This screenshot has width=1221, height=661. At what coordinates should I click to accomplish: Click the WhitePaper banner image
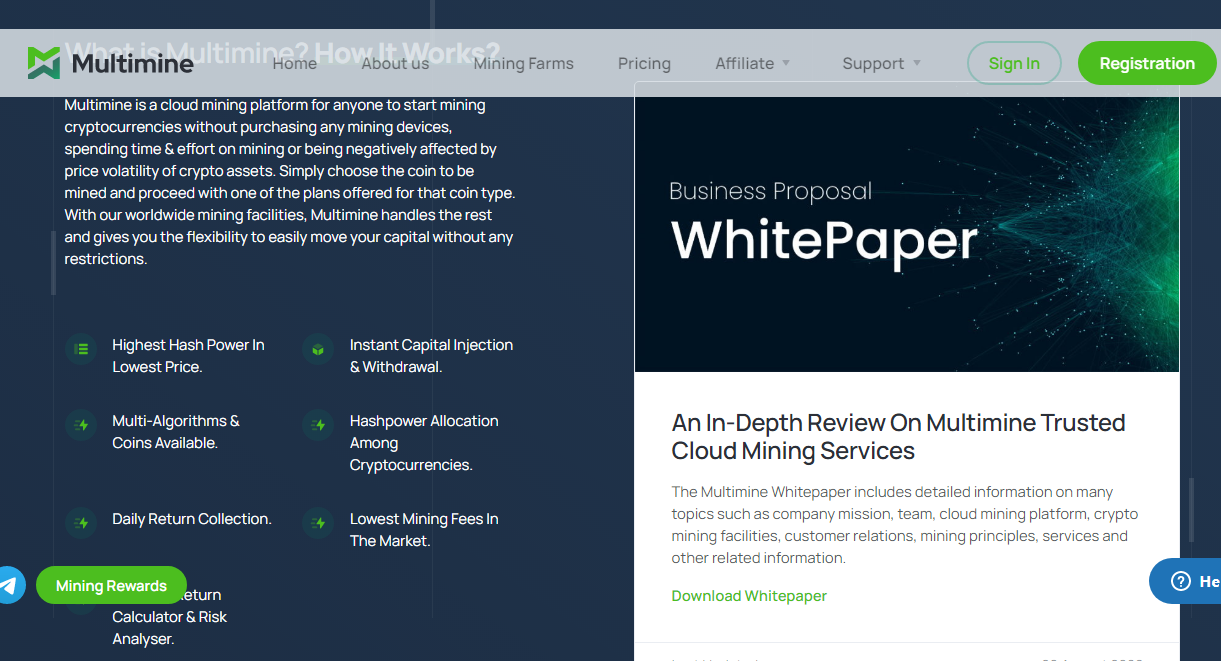coord(907,234)
